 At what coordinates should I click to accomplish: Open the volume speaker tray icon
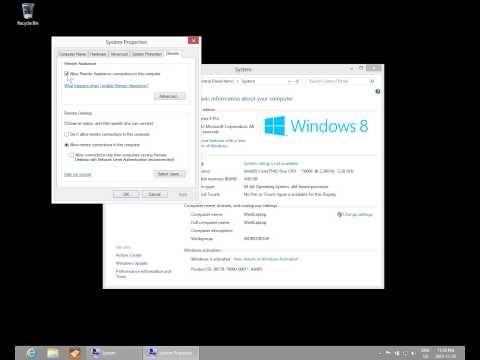413,353
